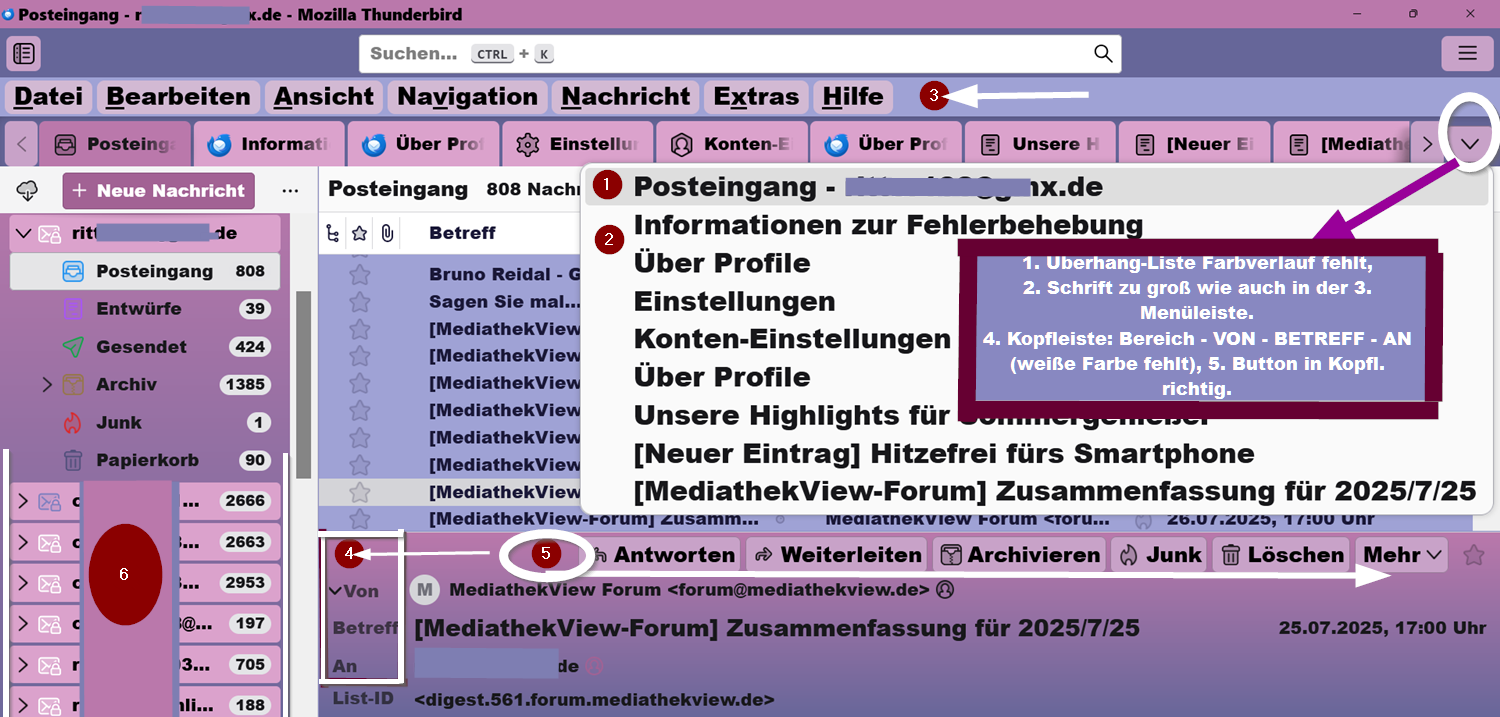Expand the account showing 2666 messages
The image size is (1500, 717).
24,502
